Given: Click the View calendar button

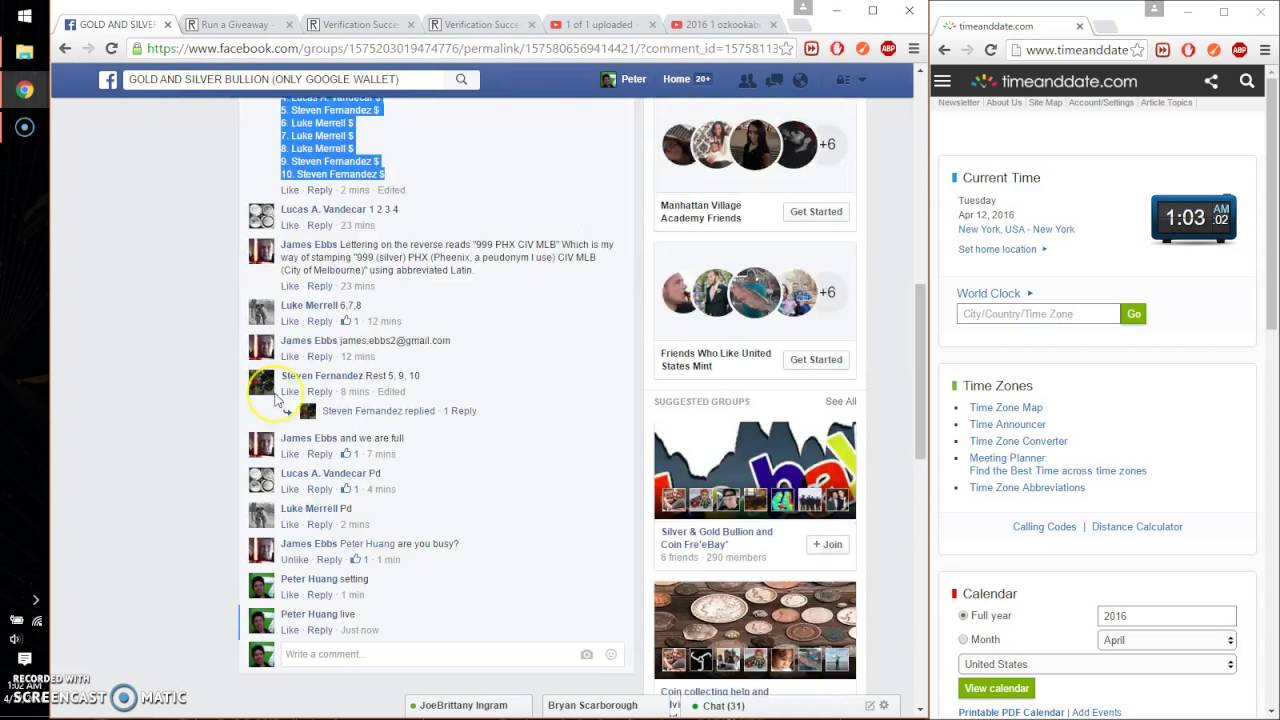Looking at the screenshot, I should click(x=996, y=689).
